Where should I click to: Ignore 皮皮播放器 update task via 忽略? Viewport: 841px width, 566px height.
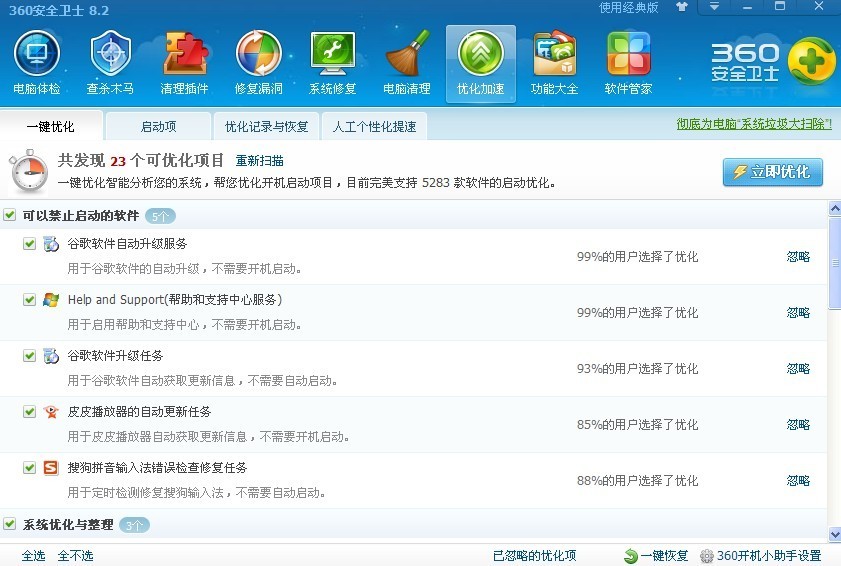click(x=798, y=424)
